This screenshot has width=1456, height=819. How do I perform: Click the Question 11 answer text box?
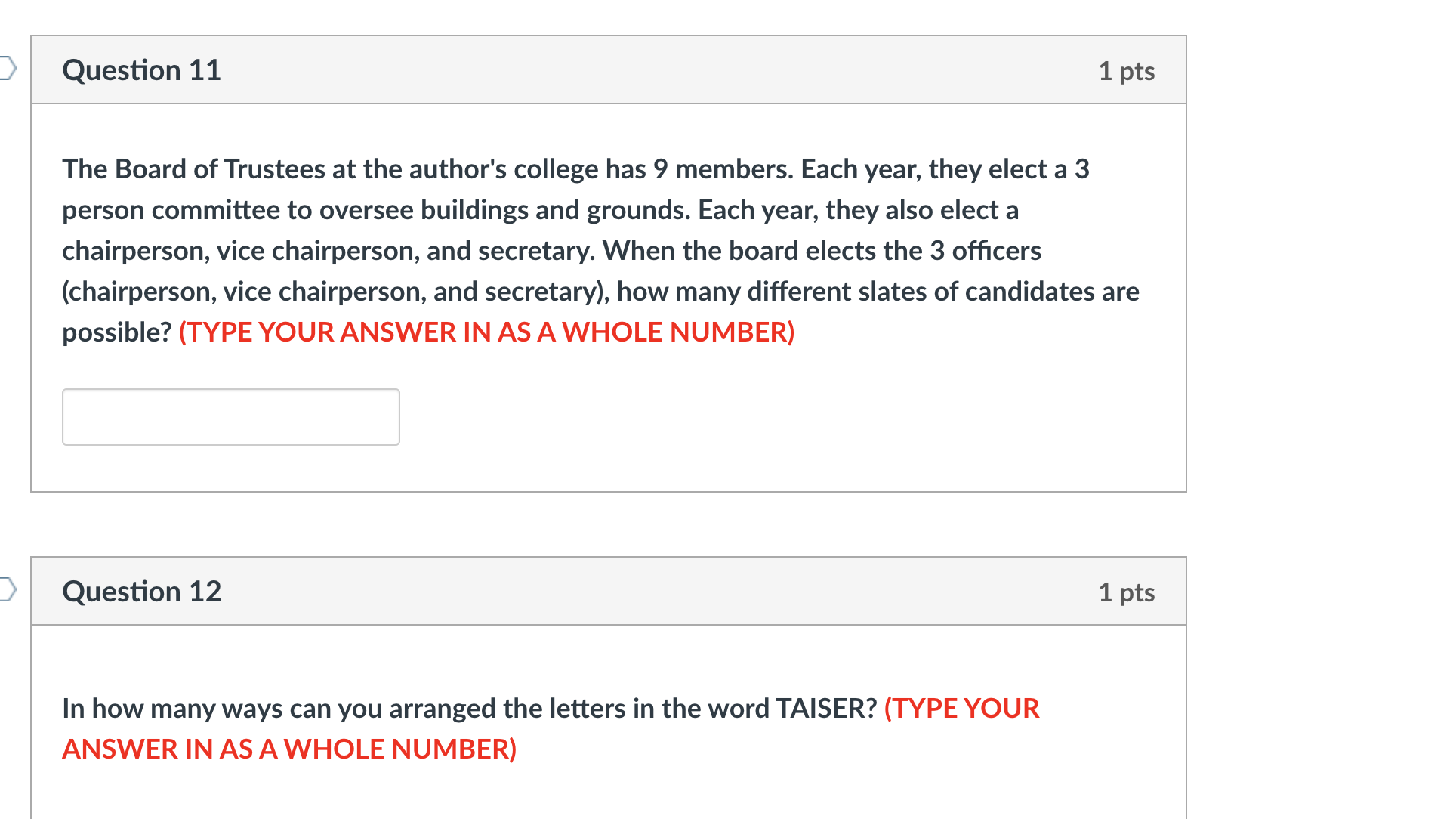coord(230,417)
